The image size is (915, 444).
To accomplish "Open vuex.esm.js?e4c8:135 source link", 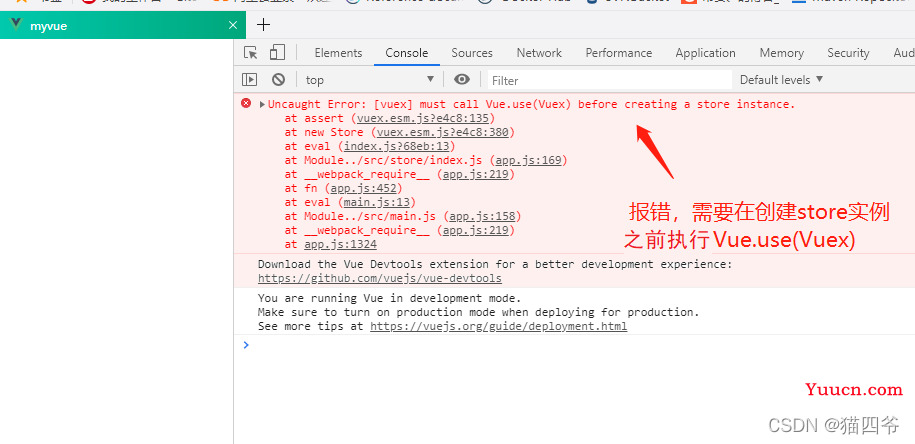I will tap(422, 118).
